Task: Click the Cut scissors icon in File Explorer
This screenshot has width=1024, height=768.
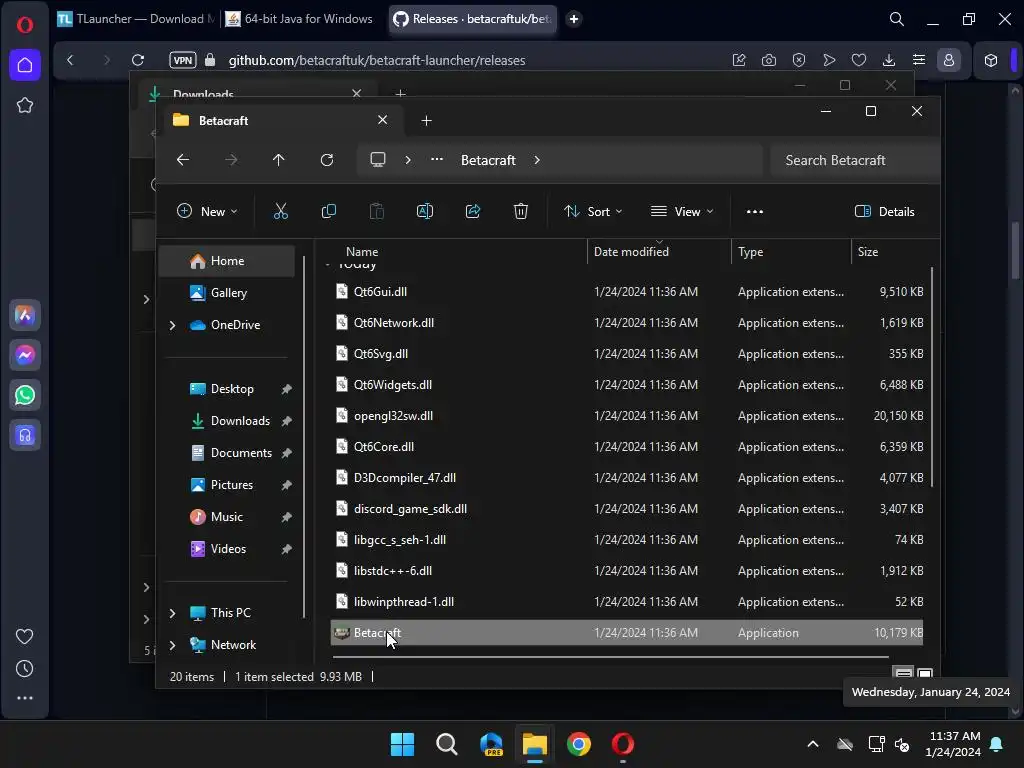Action: point(280,212)
